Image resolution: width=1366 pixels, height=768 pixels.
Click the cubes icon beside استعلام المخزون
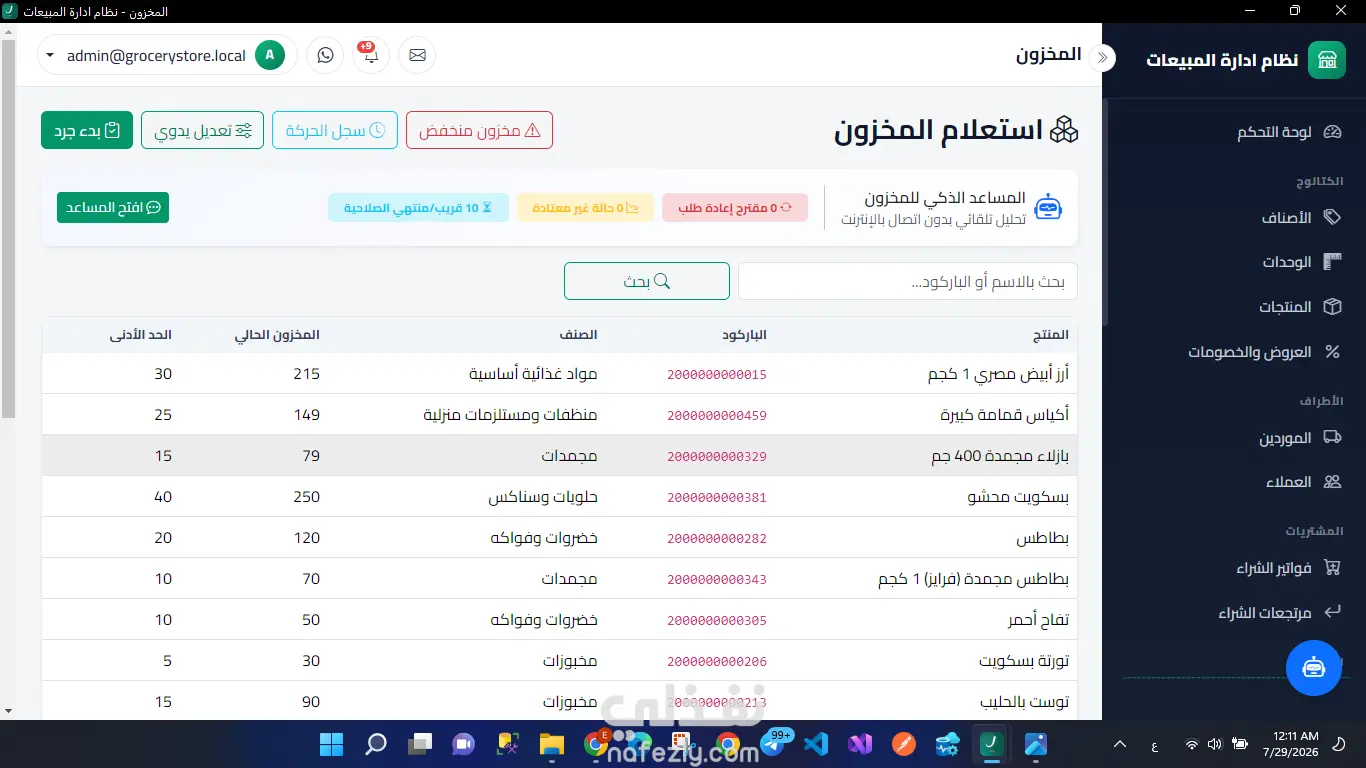[x=1064, y=130]
